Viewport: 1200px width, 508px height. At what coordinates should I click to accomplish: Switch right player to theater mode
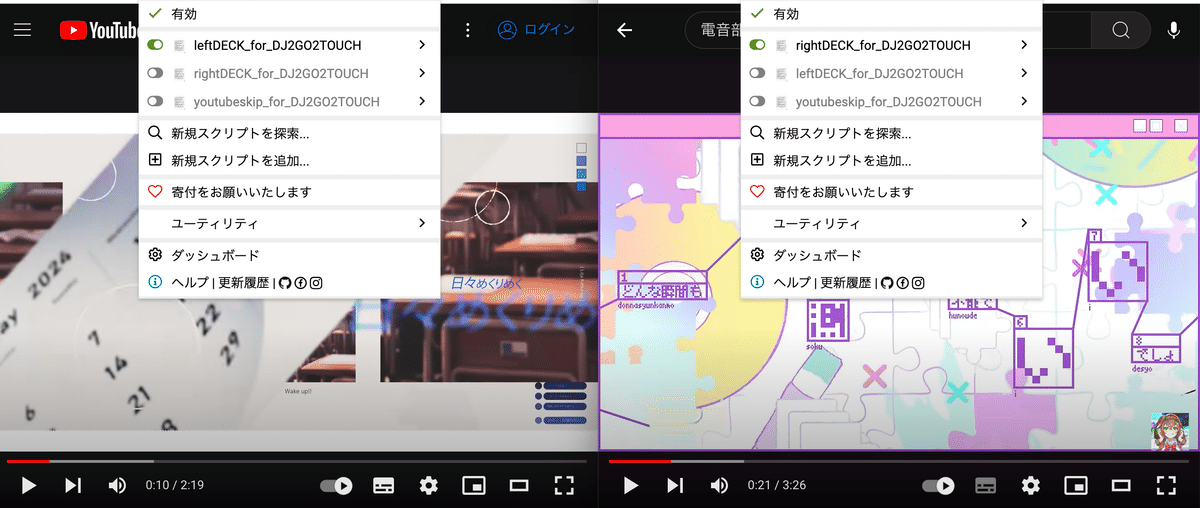(x=1121, y=485)
